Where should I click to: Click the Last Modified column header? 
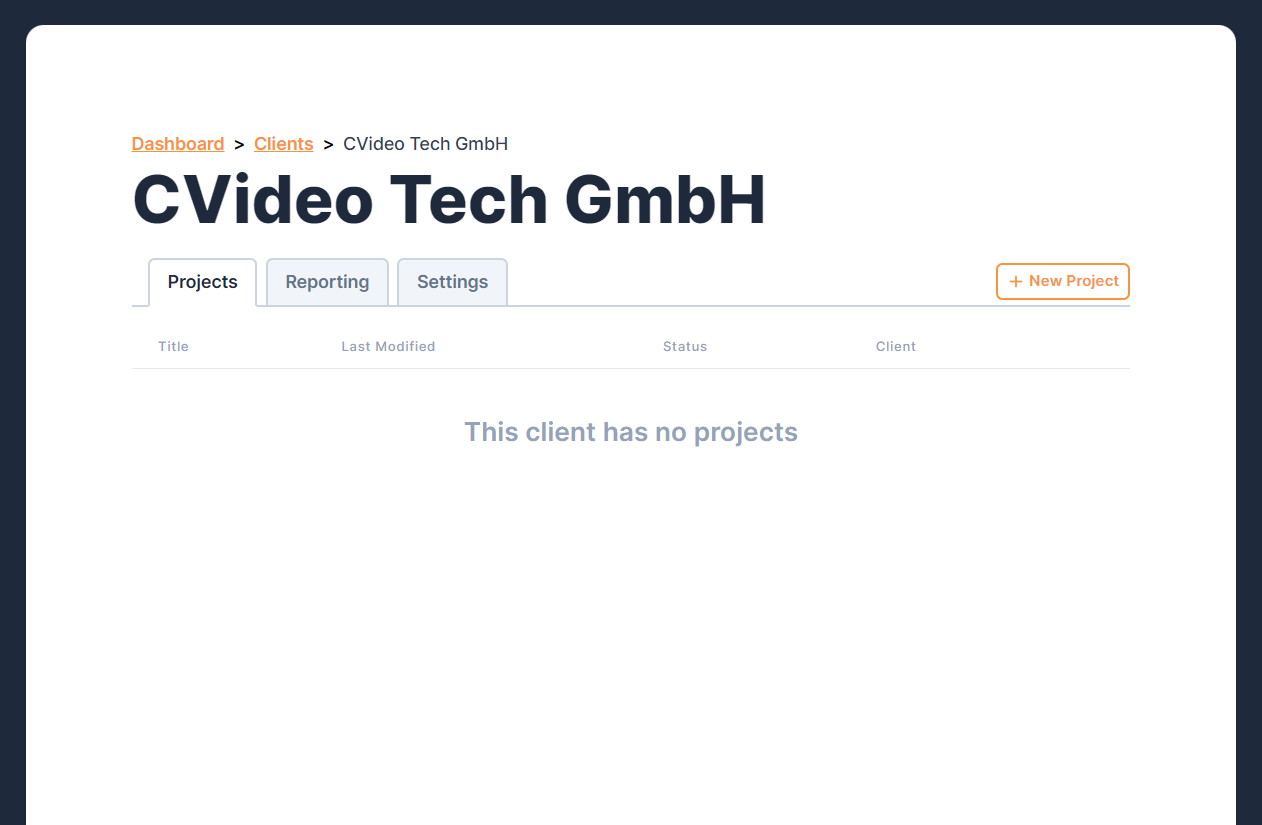[388, 346]
